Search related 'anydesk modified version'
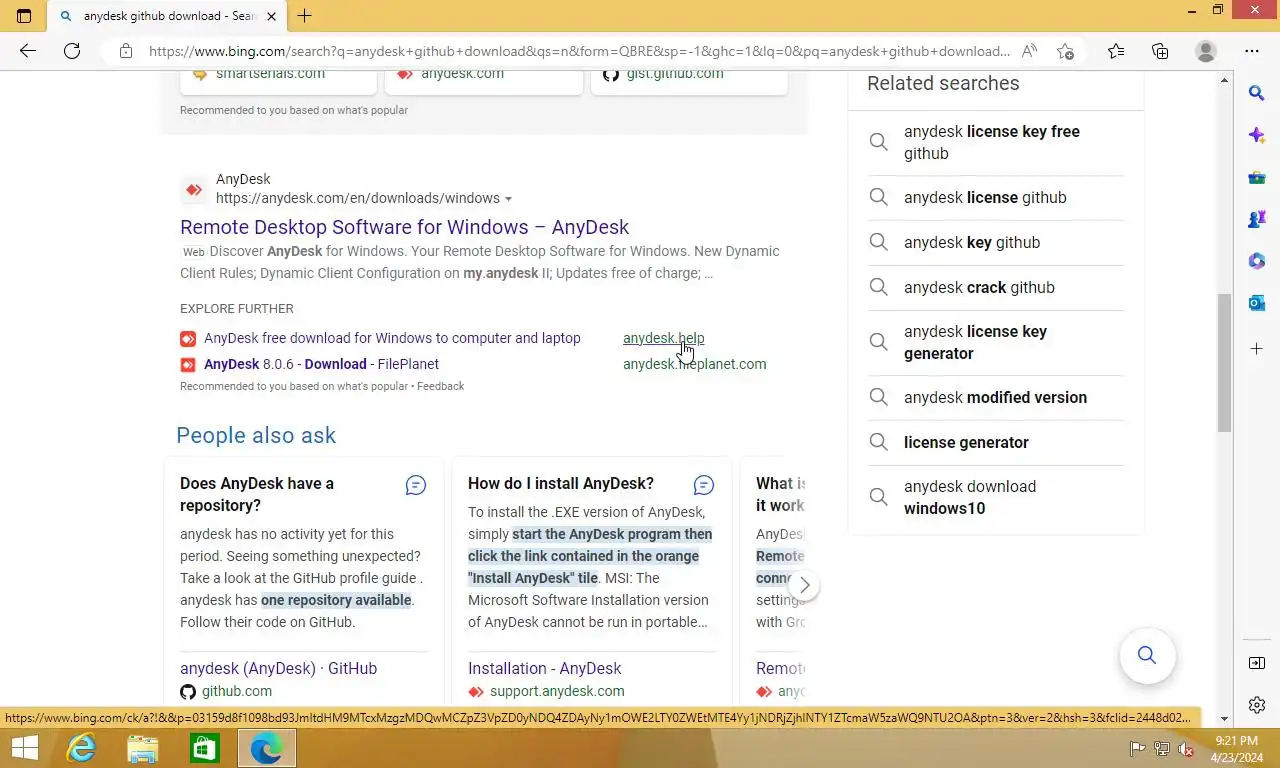 (995, 397)
